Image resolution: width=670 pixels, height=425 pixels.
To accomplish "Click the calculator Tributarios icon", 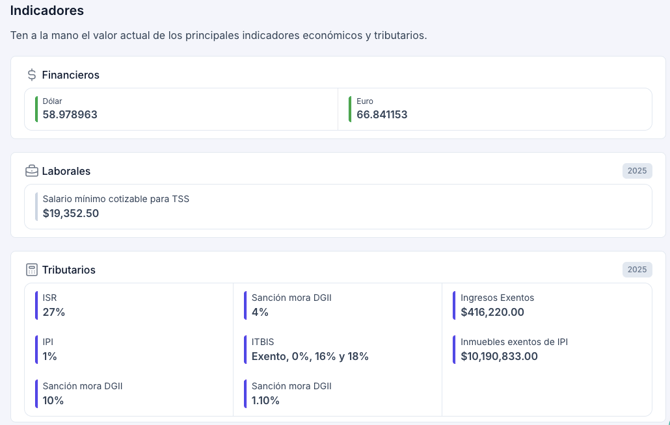I will 32,270.
